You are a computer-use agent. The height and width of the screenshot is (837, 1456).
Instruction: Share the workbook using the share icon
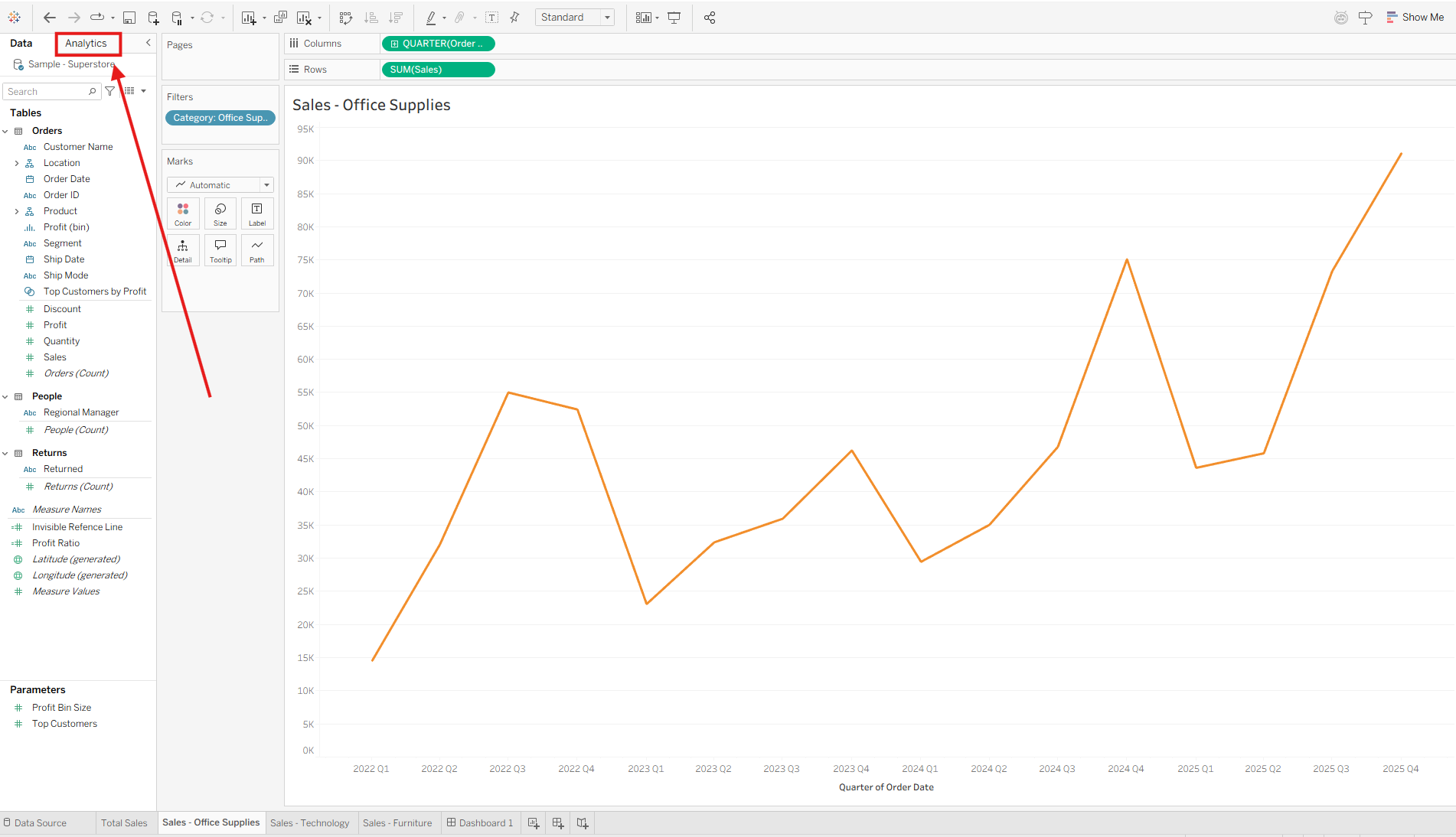[710, 18]
